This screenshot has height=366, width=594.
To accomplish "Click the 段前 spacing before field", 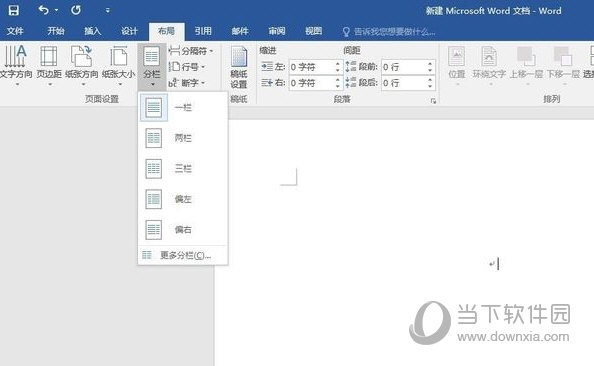I will [x=404, y=67].
